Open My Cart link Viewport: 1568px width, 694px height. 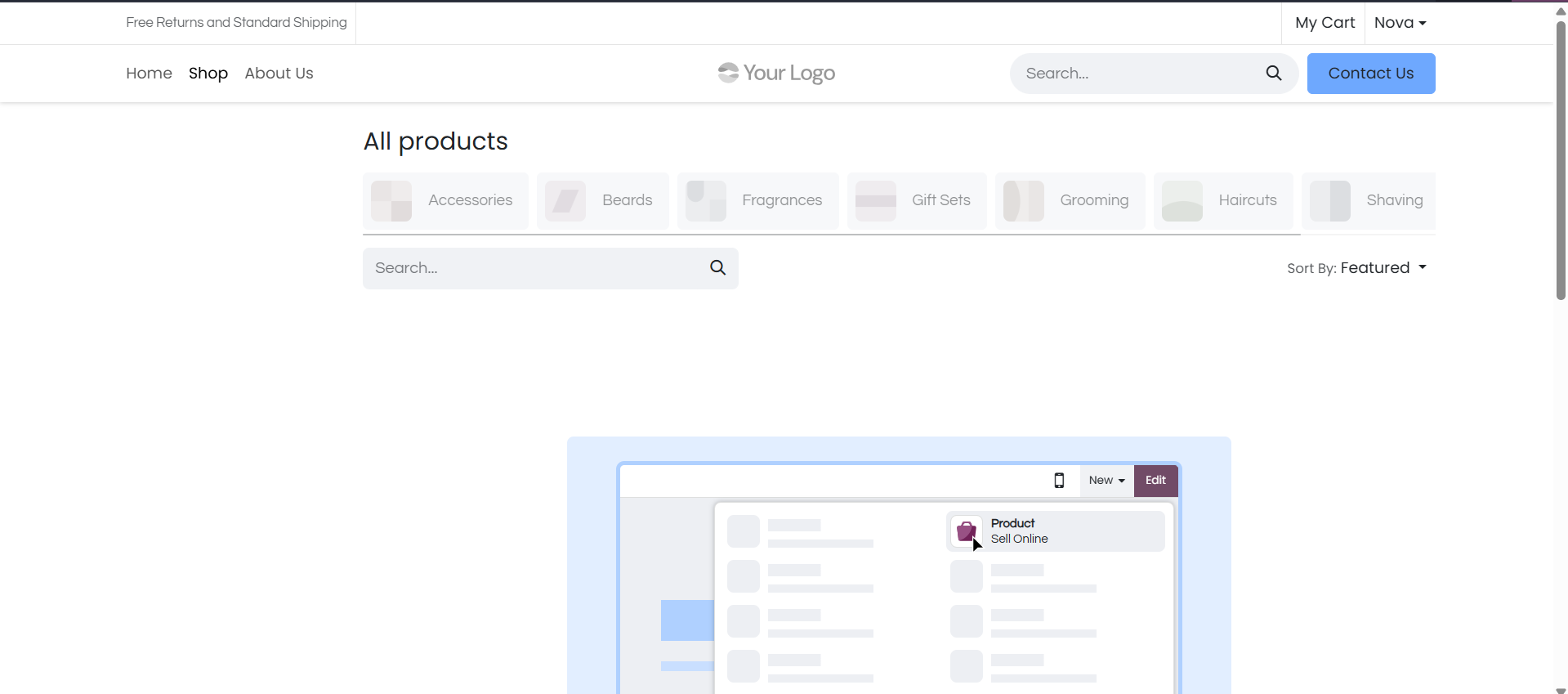pyautogui.click(x=1325, y=23)
